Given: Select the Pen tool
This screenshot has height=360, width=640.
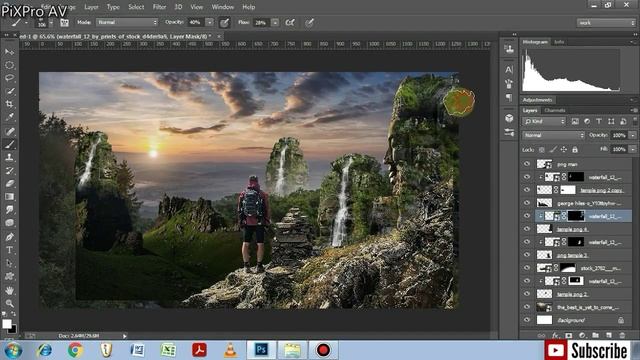Looking at the screenshot, I should coord(9,237).
